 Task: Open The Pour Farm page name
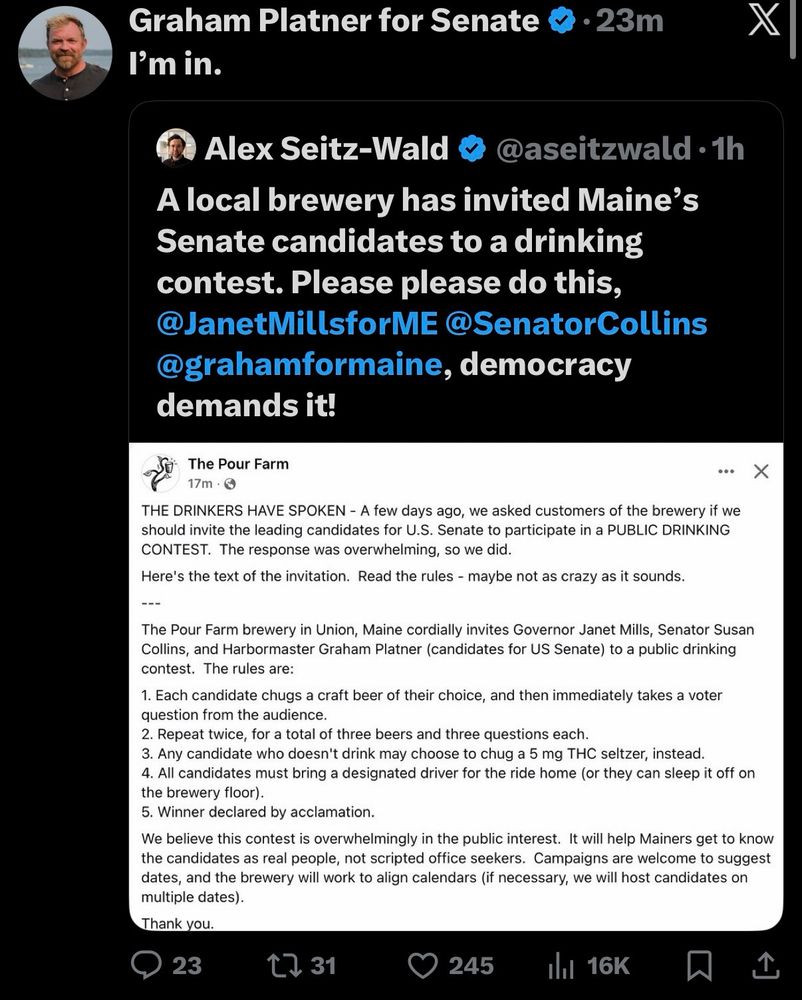(238, 463)
